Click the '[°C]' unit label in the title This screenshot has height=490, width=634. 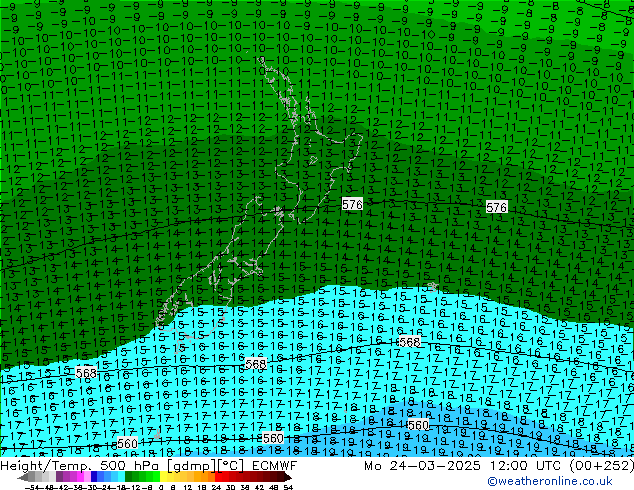point(231,466)
